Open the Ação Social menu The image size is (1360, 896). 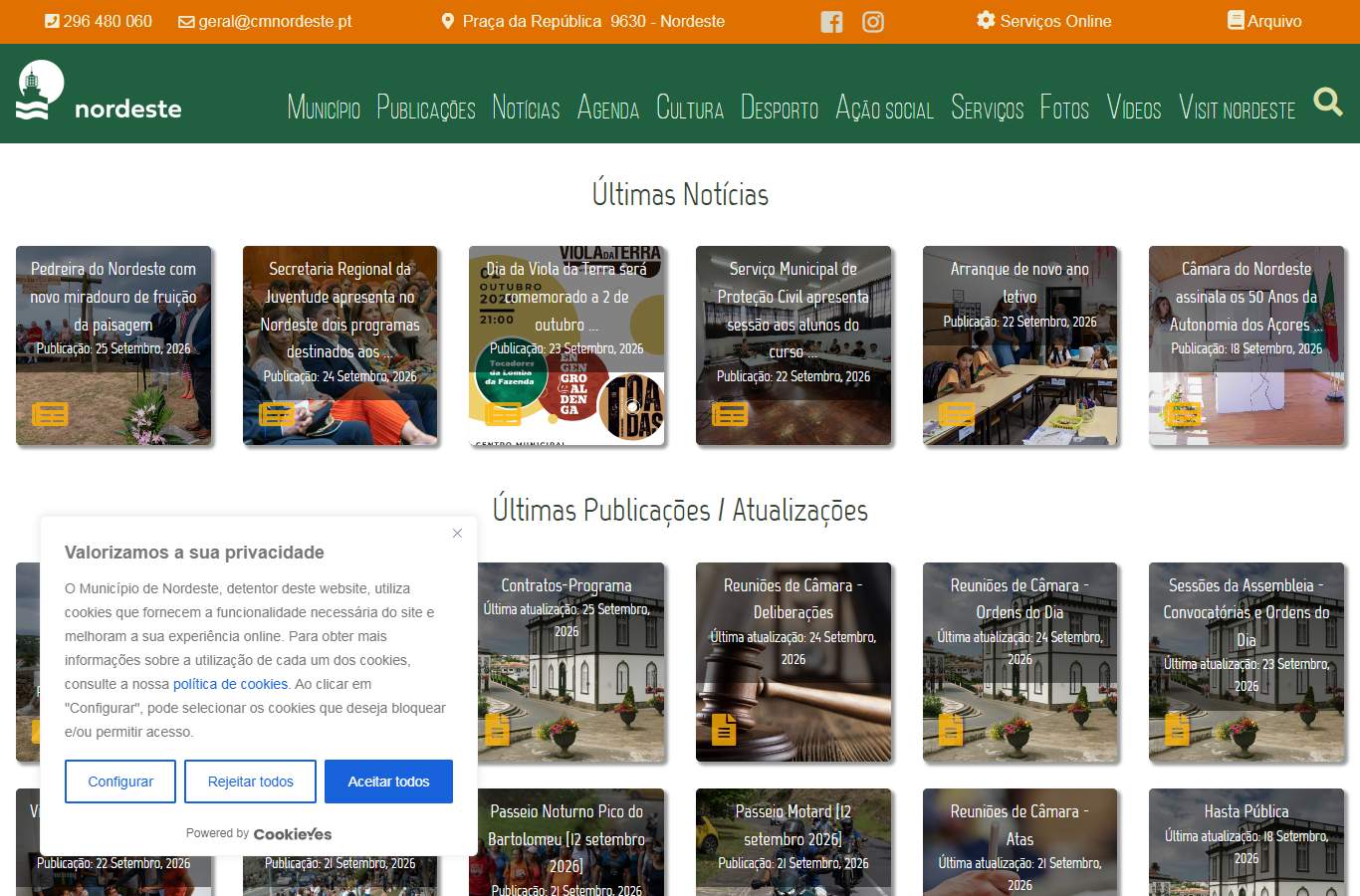coord(884,108)
